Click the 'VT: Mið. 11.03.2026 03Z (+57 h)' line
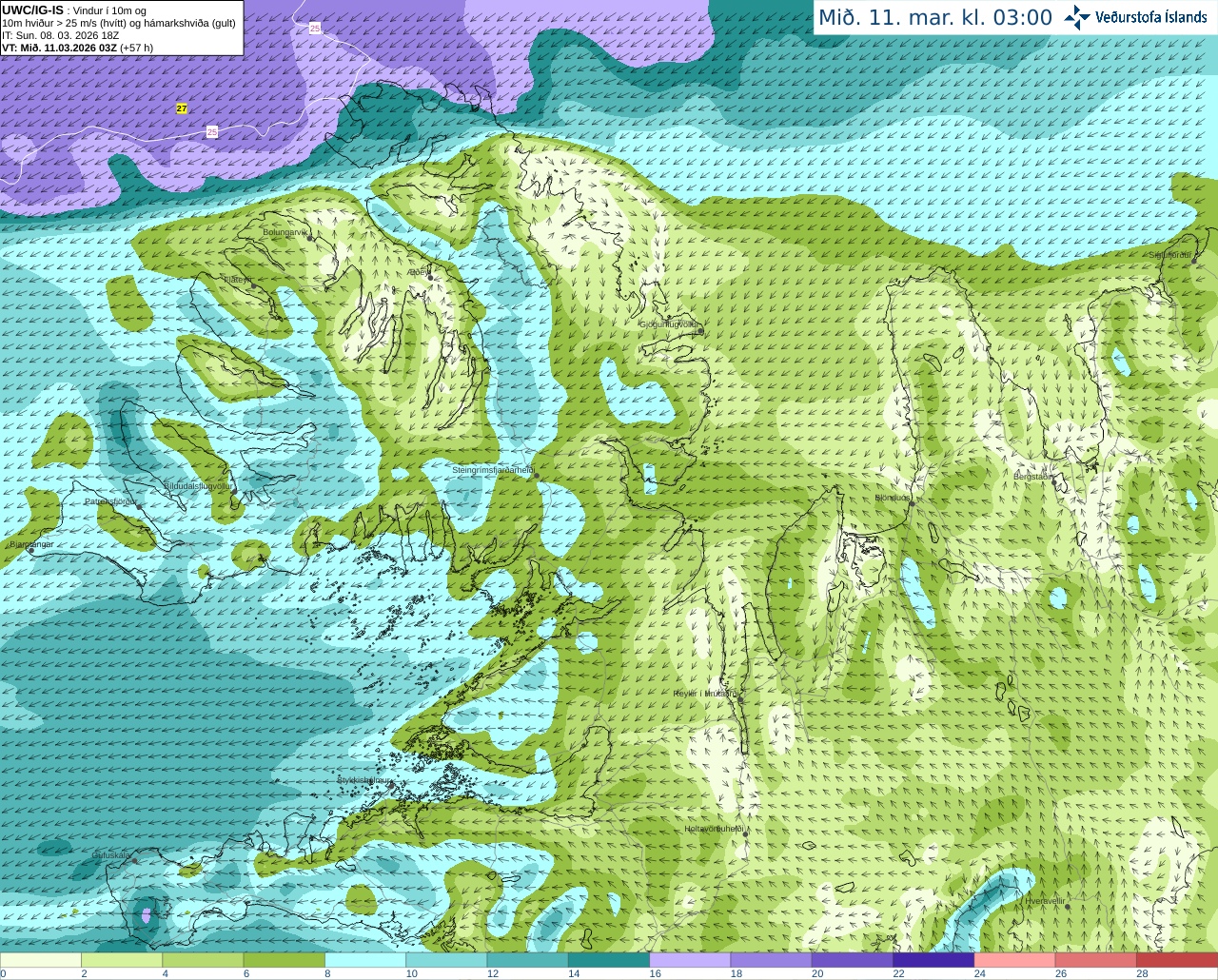1218x980 pixels. coord(78,48)
